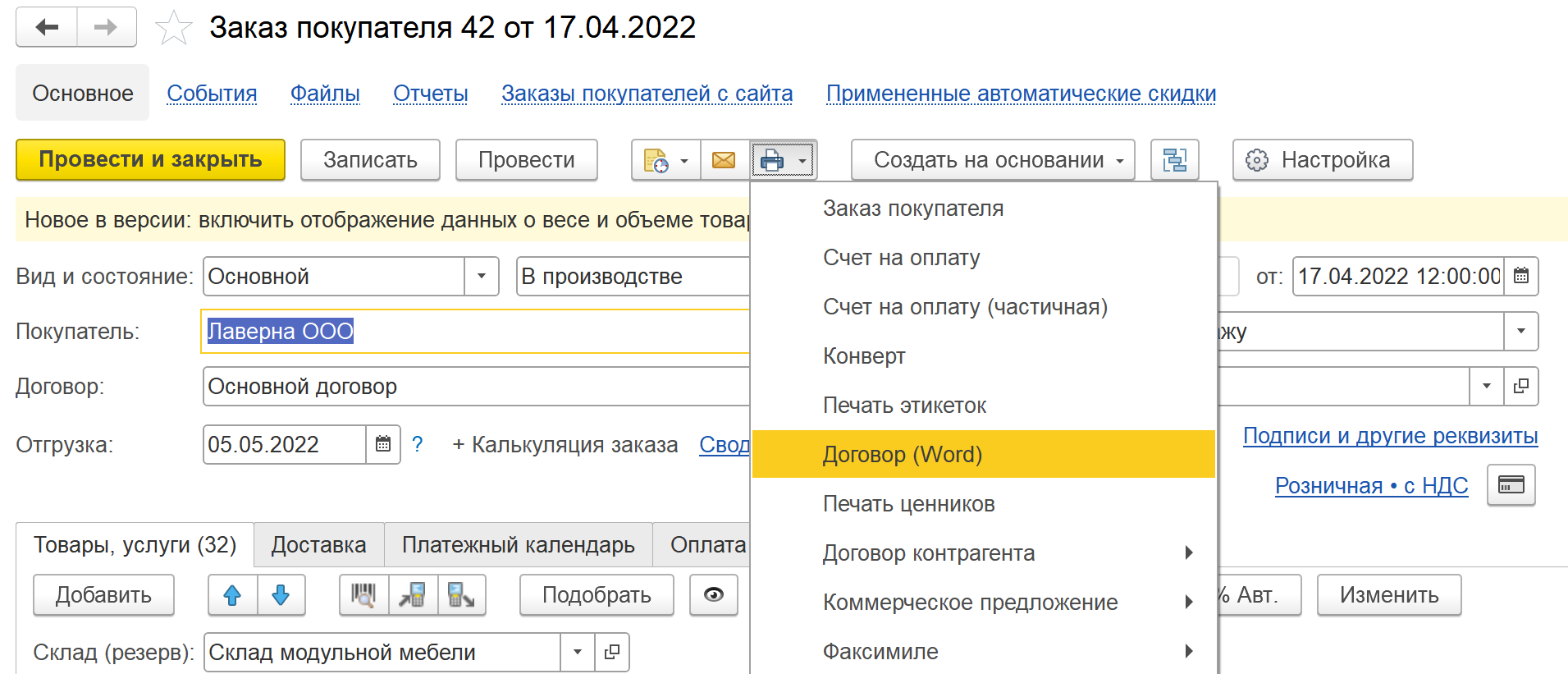Choose Конверт from the print menu
This screenshot has width=1568, height=674.
984,356
